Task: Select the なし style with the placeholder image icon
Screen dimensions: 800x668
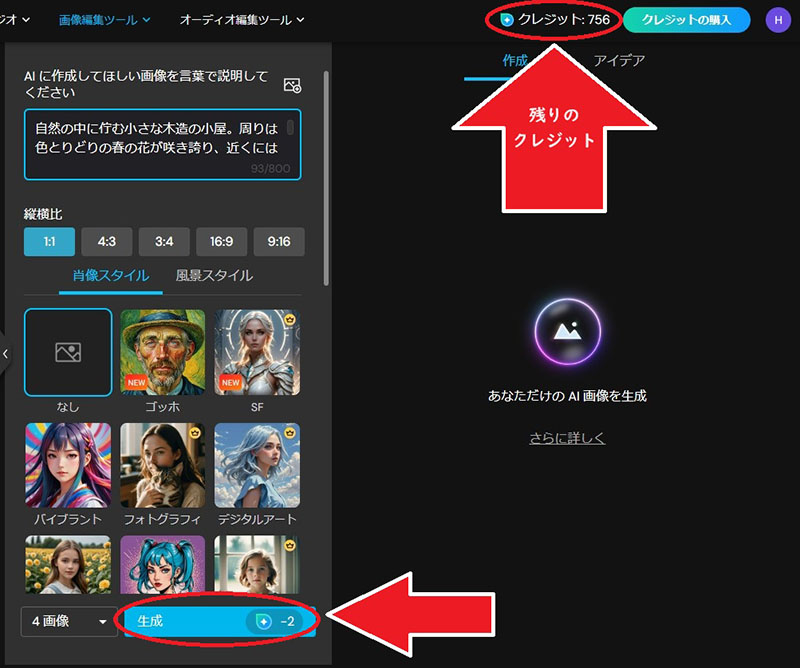Action: [67, 353]
